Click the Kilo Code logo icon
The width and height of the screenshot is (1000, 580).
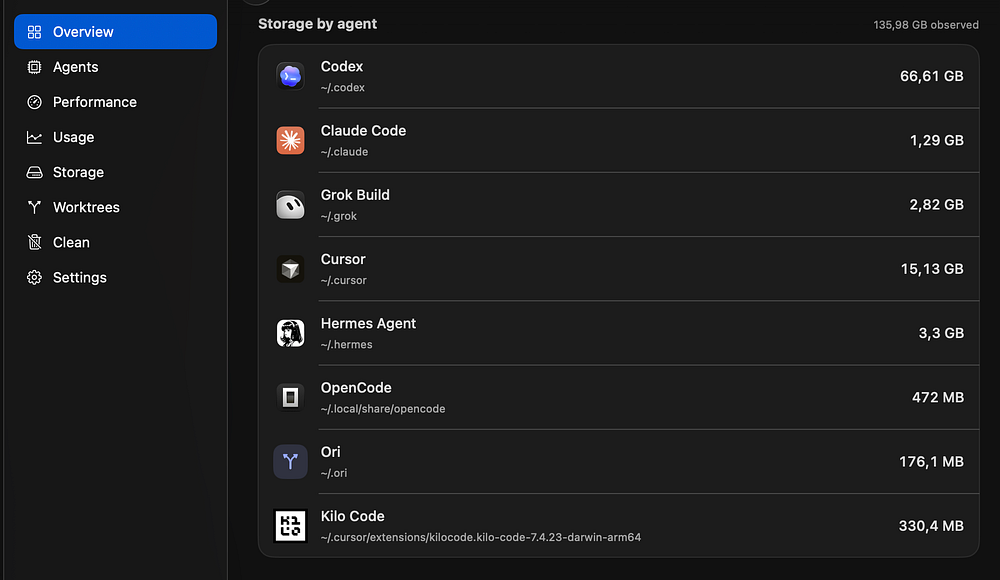(290, 526)
